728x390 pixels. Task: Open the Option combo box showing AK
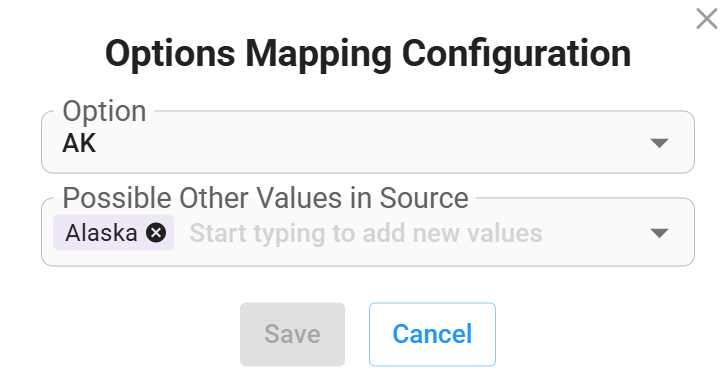click(368, 142)
